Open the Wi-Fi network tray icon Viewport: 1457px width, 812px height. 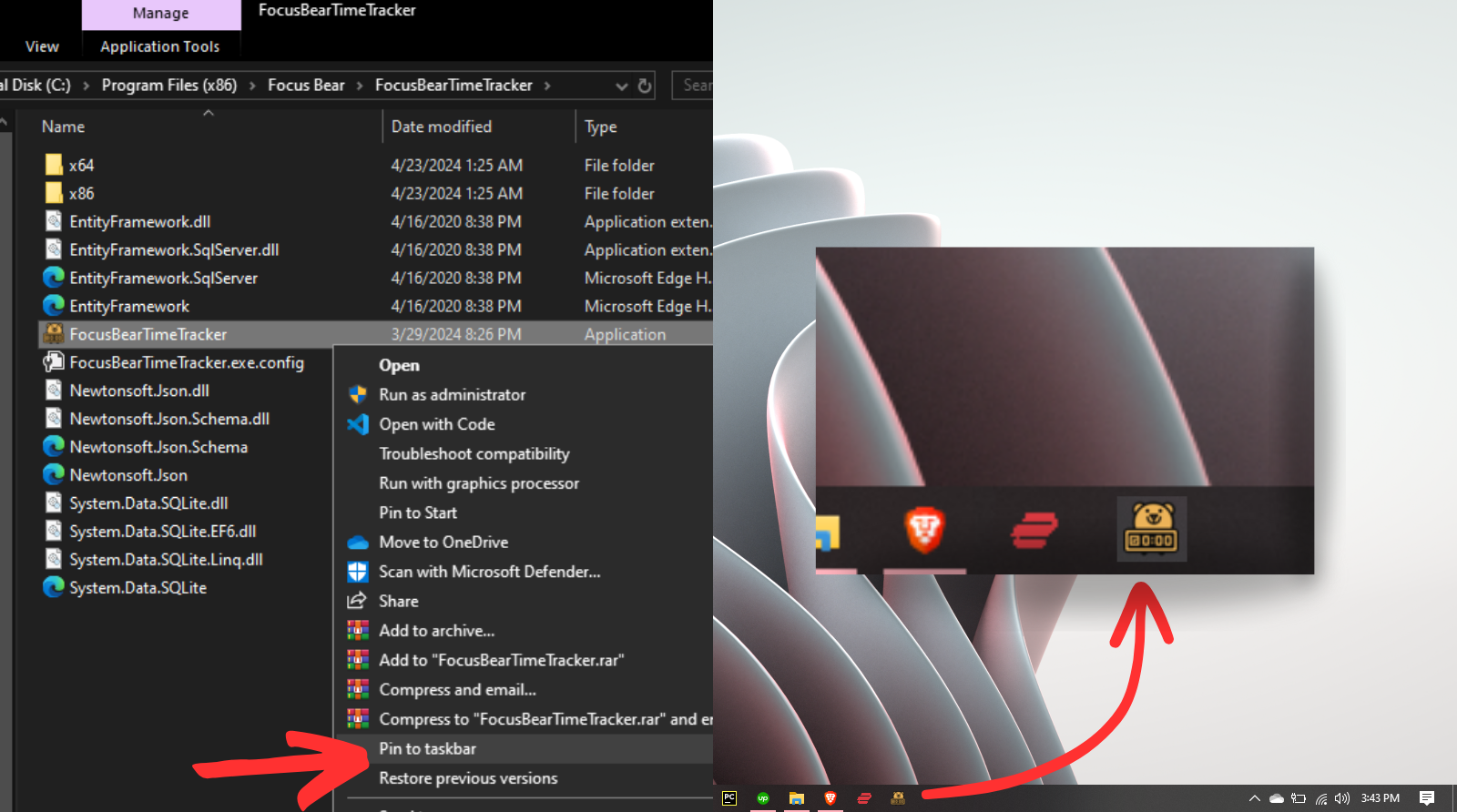[1321, 798]
